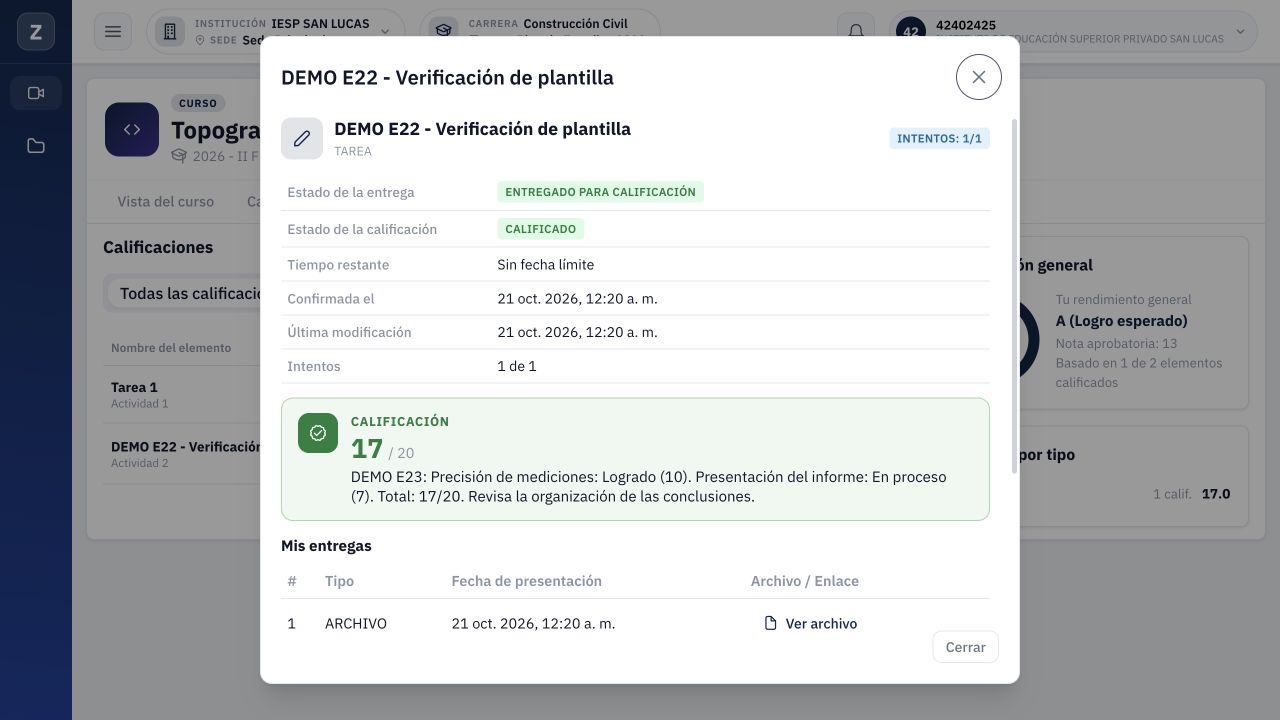Close the dialog with the X button
Viewport: 1280px width, 720px height.
[x=978, y=77]
